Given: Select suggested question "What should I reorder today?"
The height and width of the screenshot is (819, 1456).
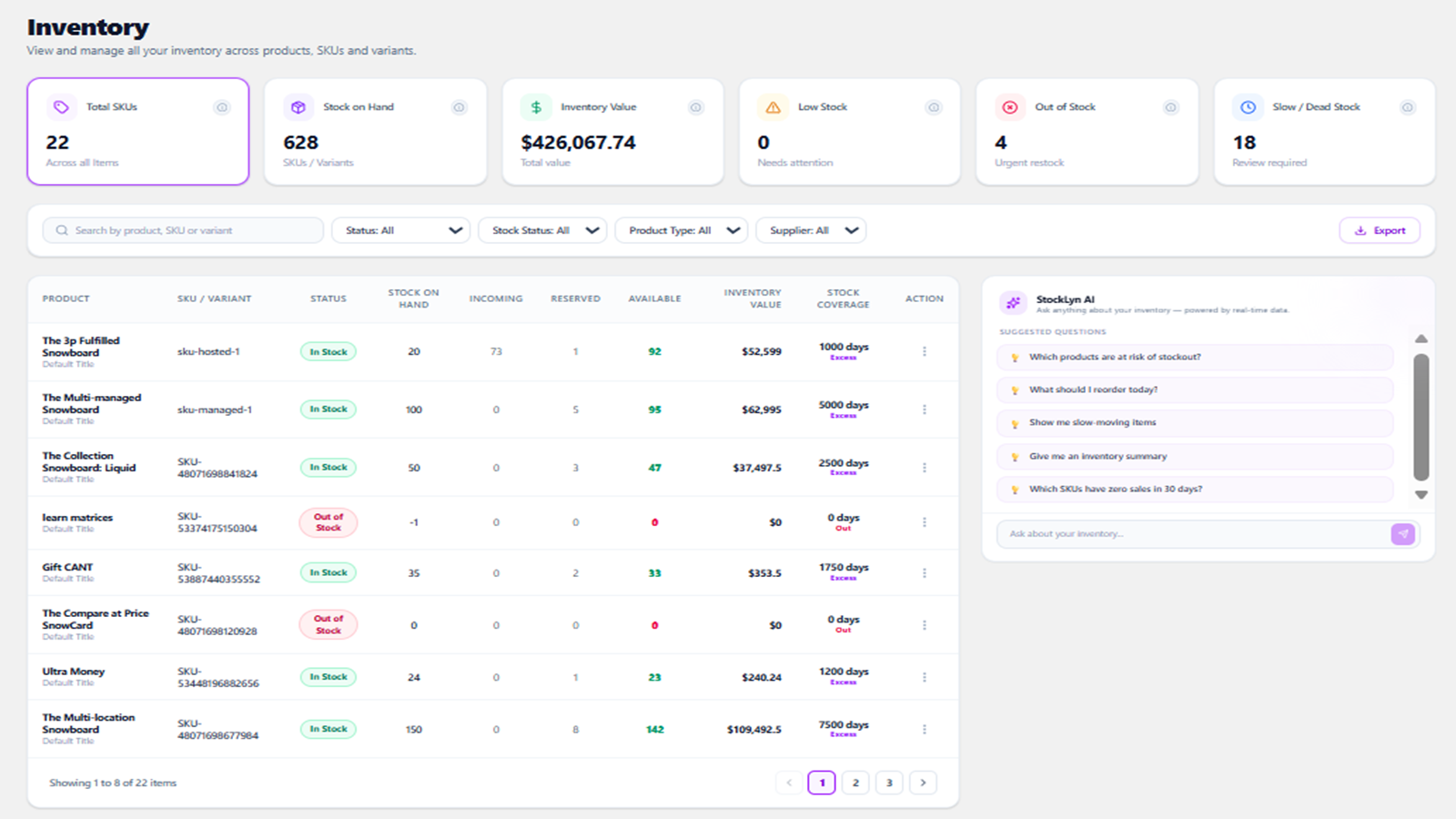Looking at the screenshot, I should 1196,389.
